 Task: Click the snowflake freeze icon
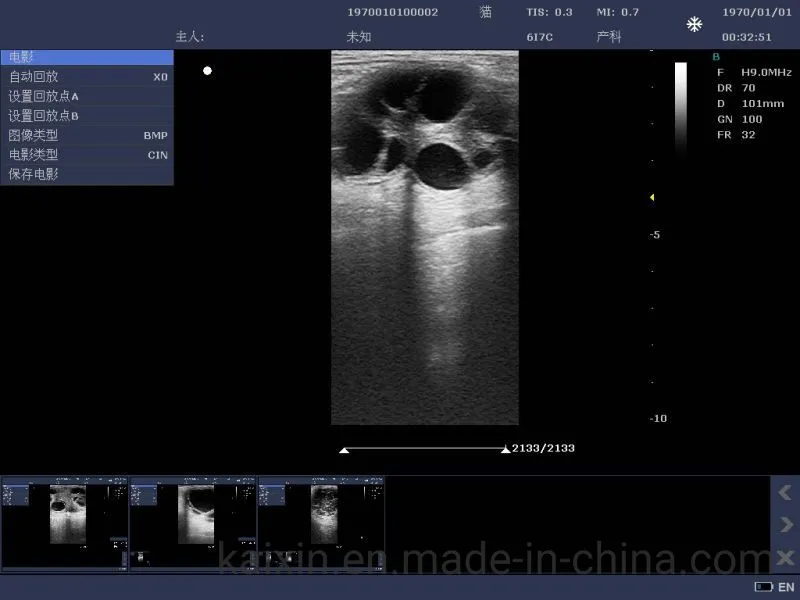coord(694,24)
